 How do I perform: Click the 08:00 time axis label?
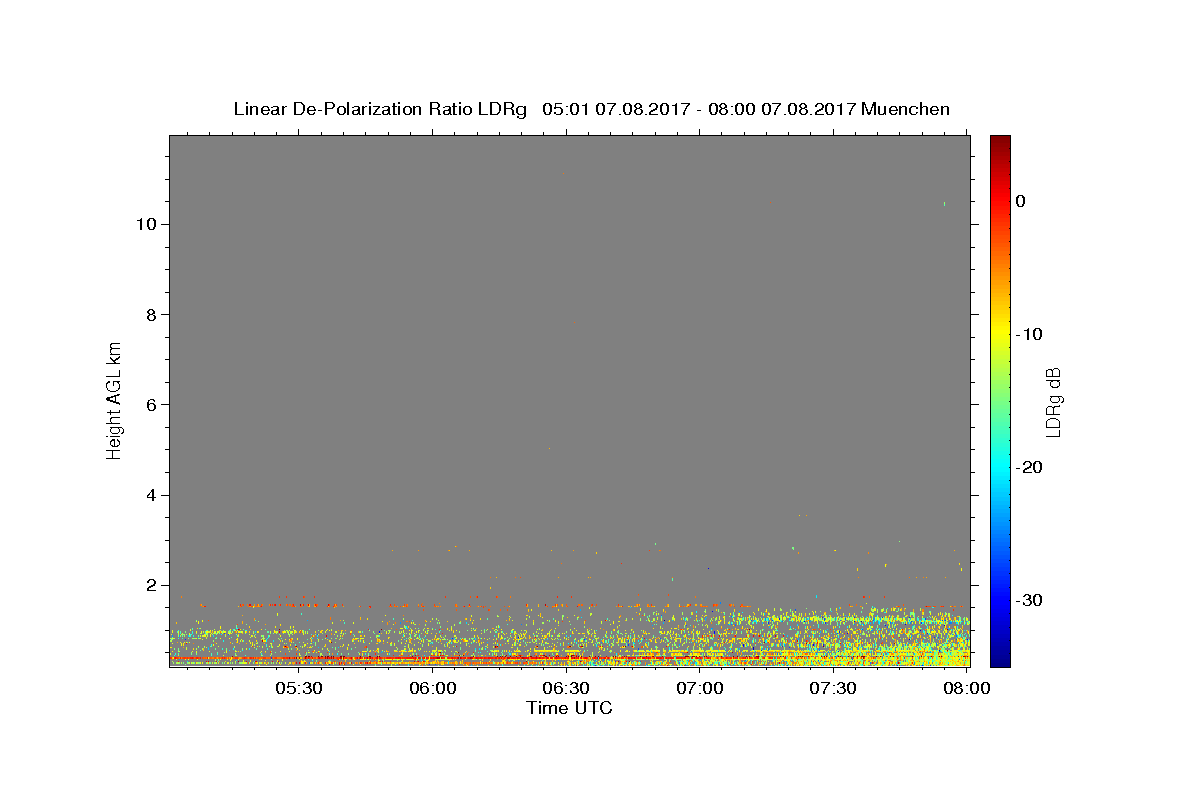(967, 688)
